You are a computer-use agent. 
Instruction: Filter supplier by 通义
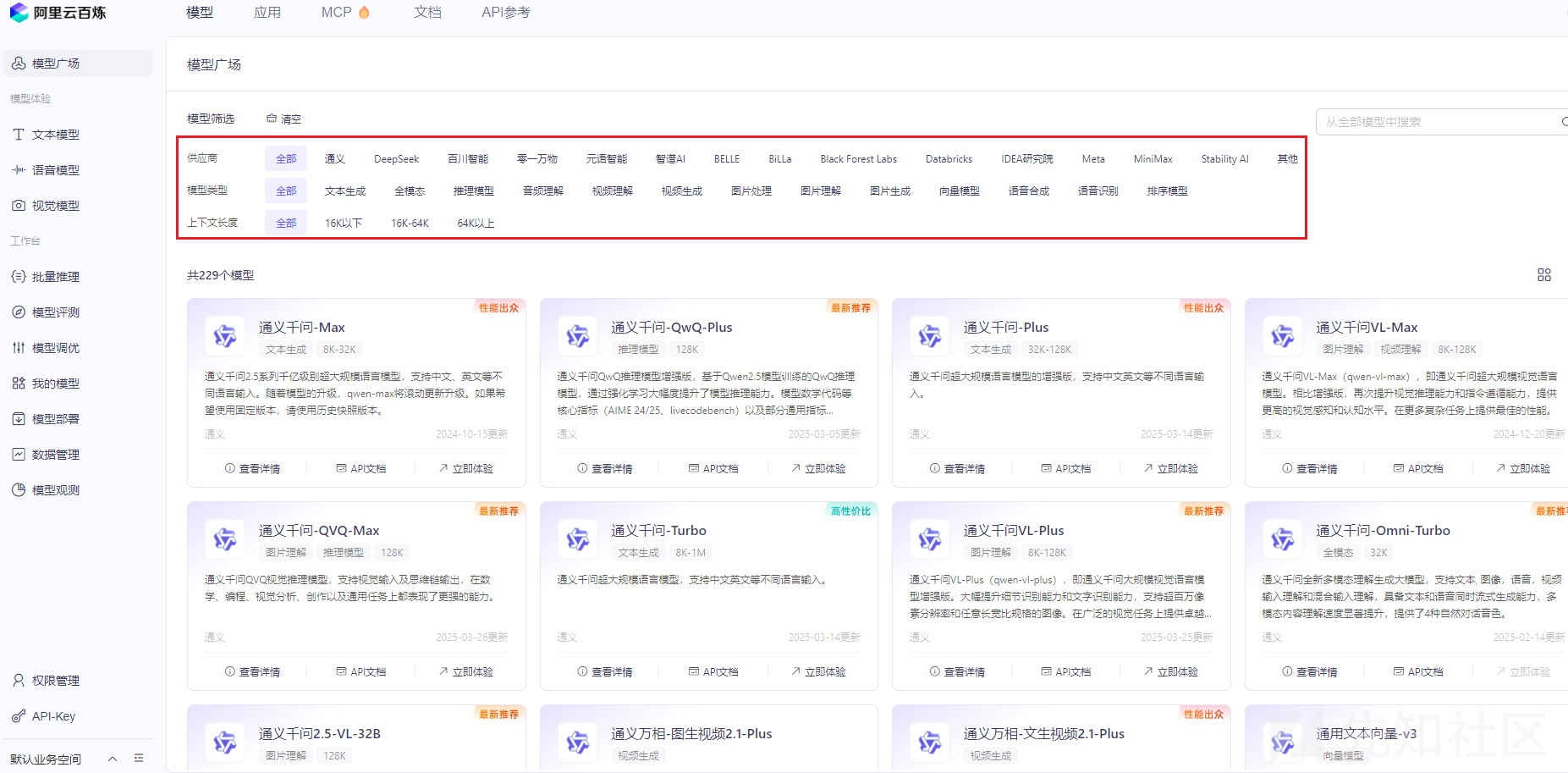coord(335,159)
